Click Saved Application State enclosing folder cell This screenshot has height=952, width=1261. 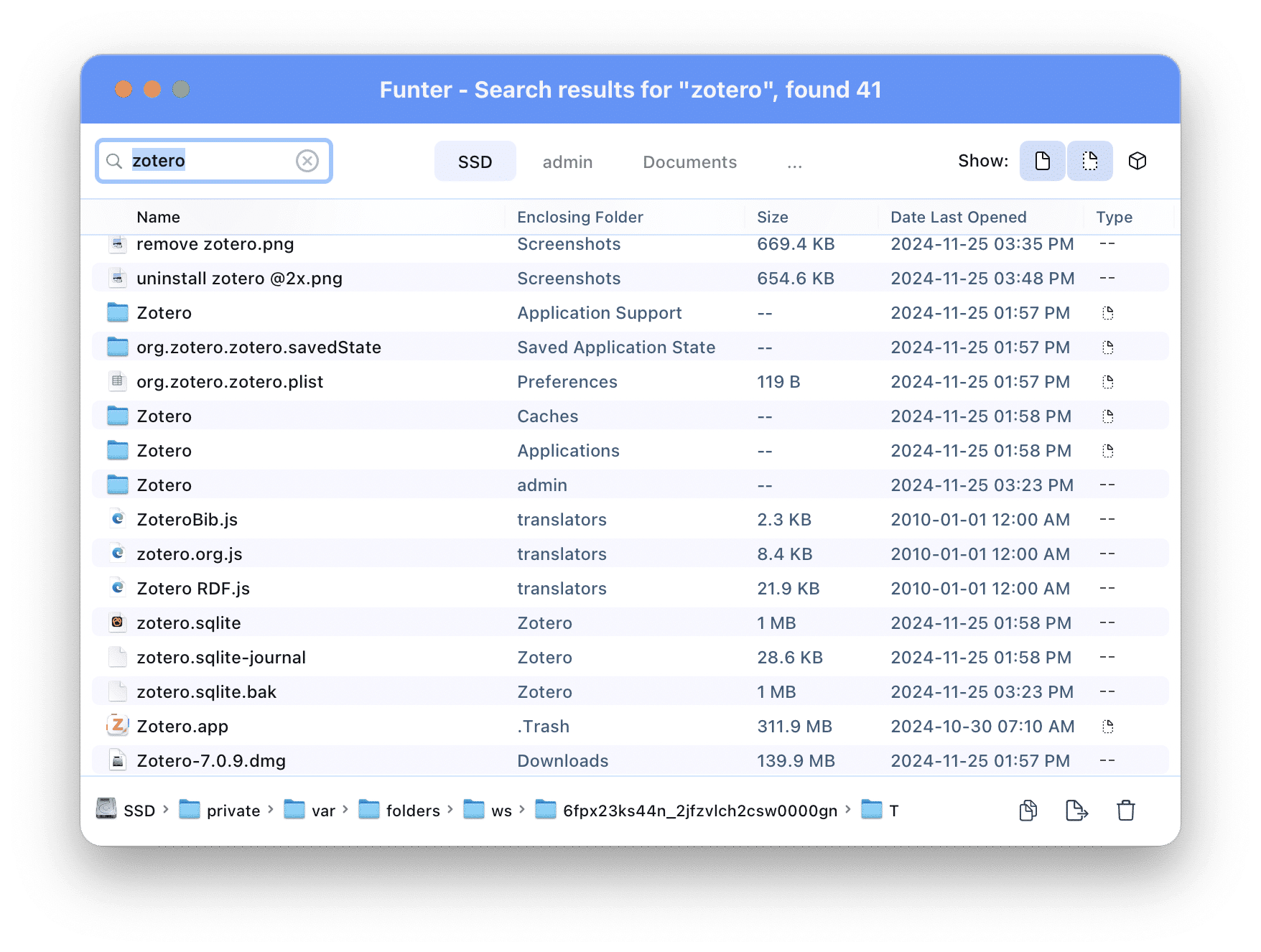(616, 347)
